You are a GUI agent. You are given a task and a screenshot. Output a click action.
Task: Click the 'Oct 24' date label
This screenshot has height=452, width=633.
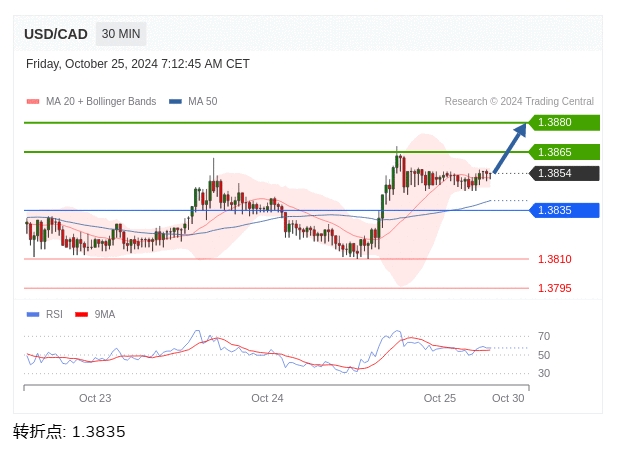click(267, 398)
